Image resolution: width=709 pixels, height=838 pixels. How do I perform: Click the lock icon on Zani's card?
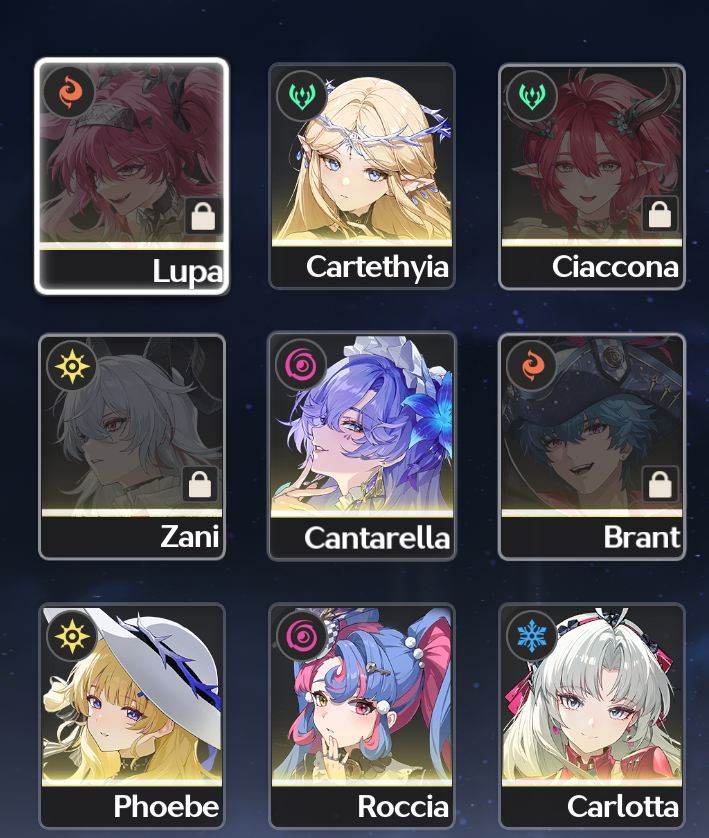(200, 484)
